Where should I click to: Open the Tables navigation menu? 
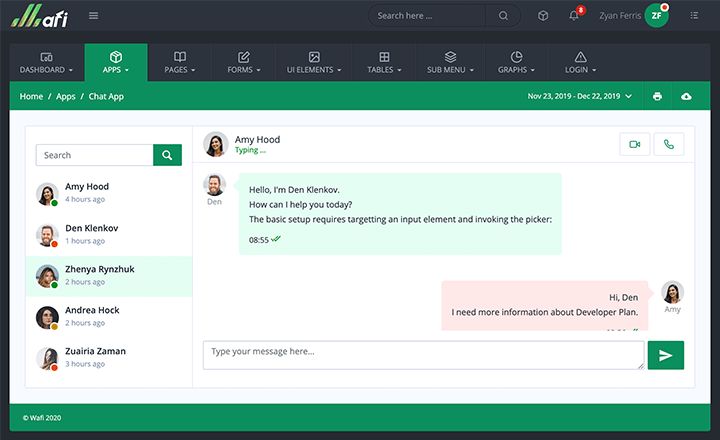(x=385, y=62)
